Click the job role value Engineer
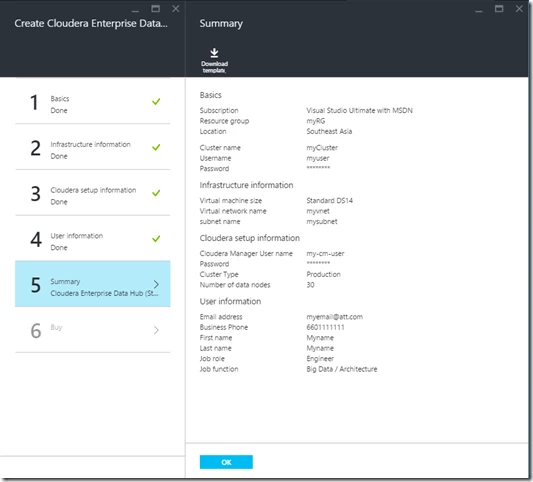Screen dimensions: 533x482 [x=320, y=359]
